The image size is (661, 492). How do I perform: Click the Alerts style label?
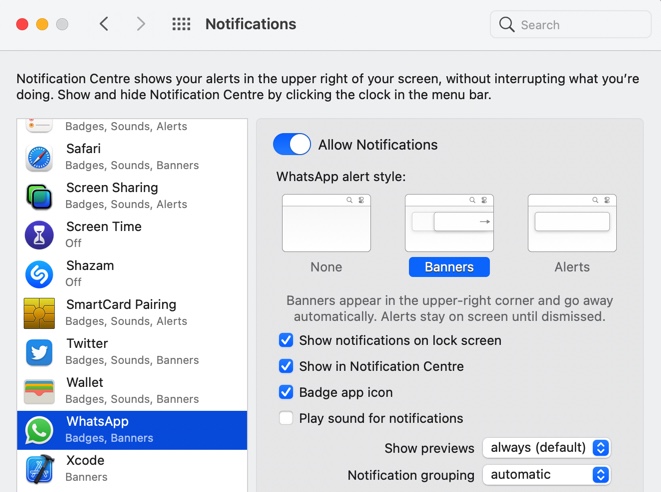click(572, 267)
